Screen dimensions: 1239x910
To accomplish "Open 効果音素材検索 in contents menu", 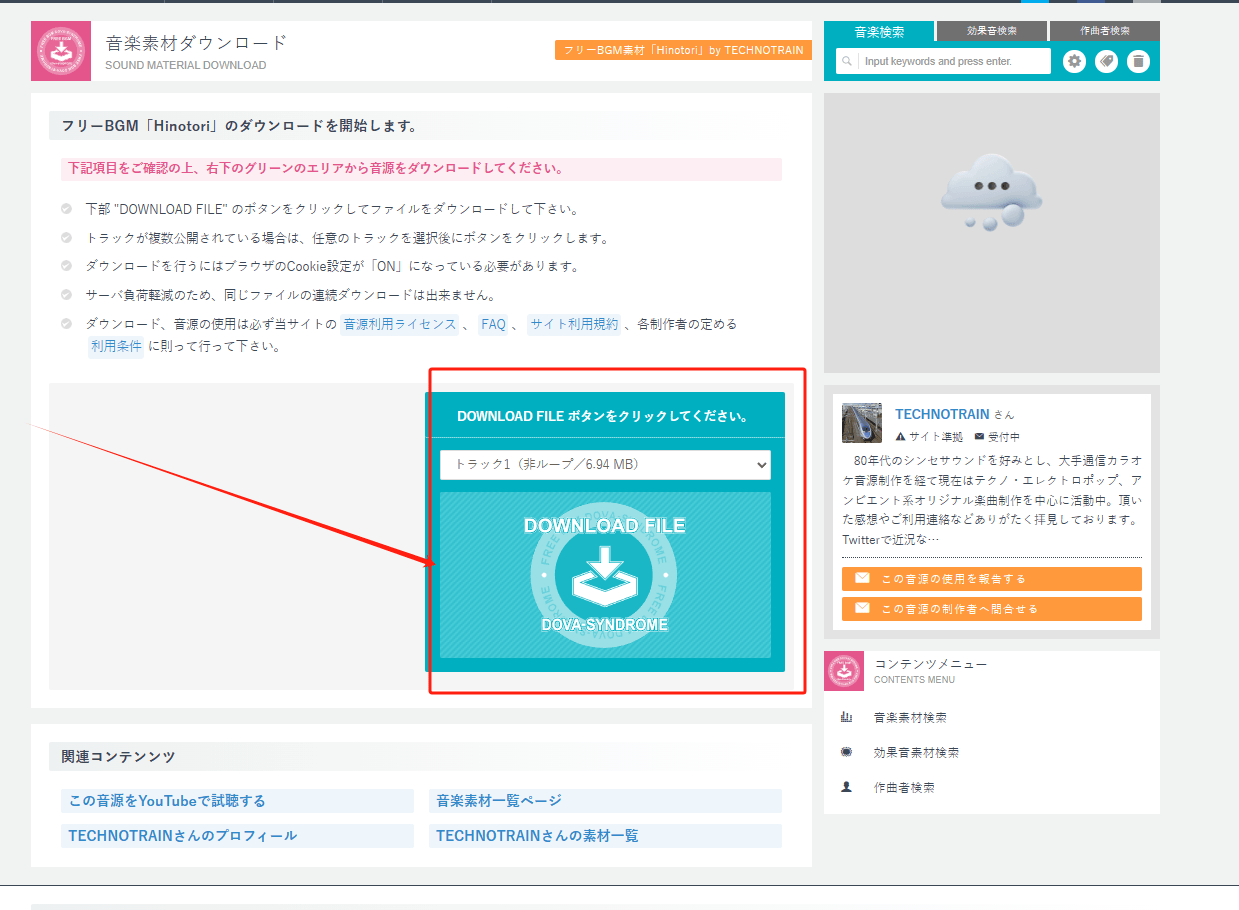I will [915, 753].
